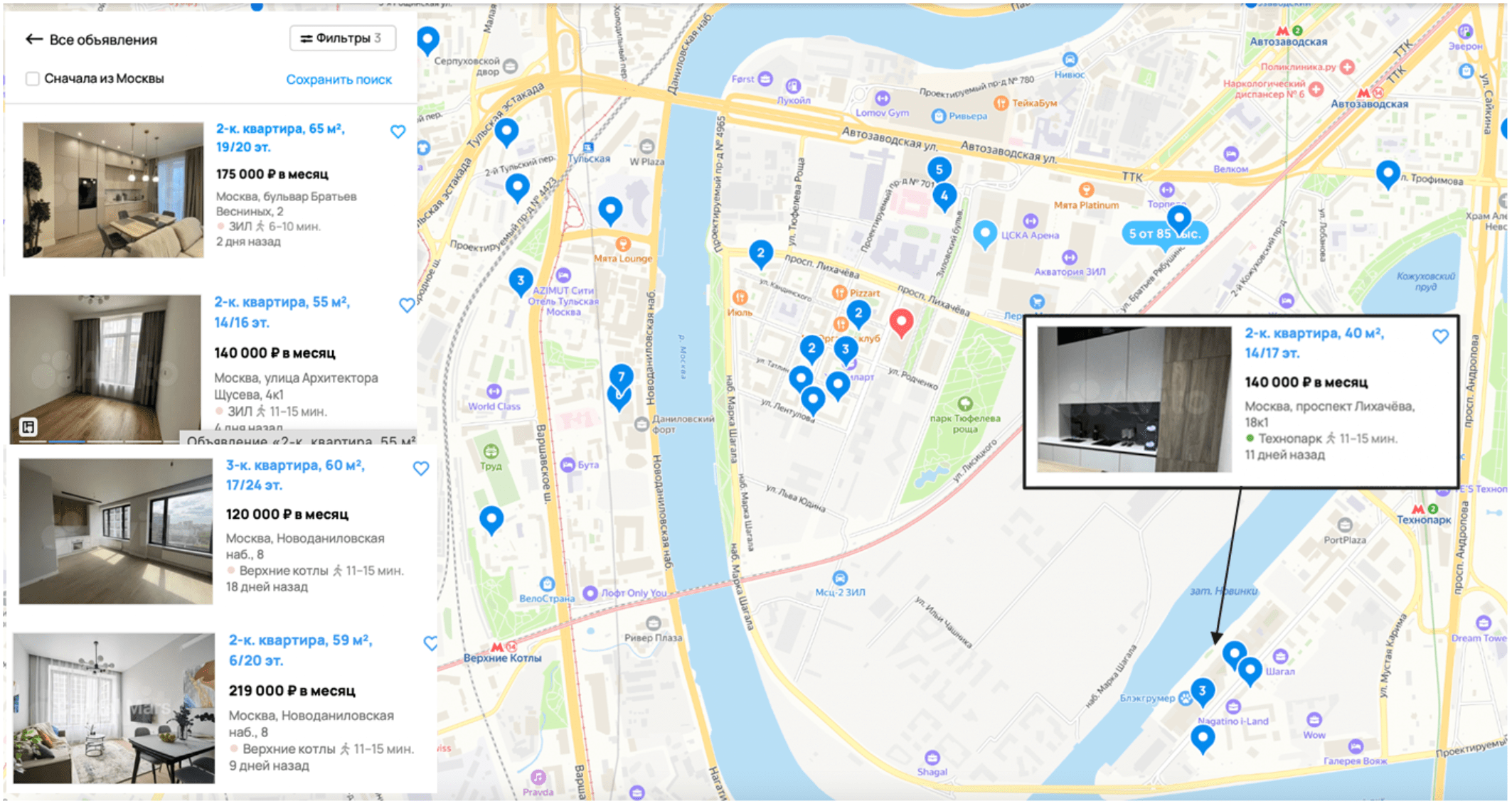Click the W Plaza marker
The width and height of the screenshot is (1512, 806).
pos(646,147)
